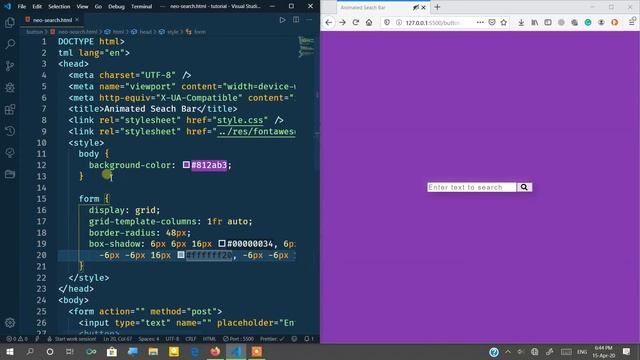This screenshot has height=360, width=640.
Task: Click Prettier status bar item
Action: coord(272,339)
